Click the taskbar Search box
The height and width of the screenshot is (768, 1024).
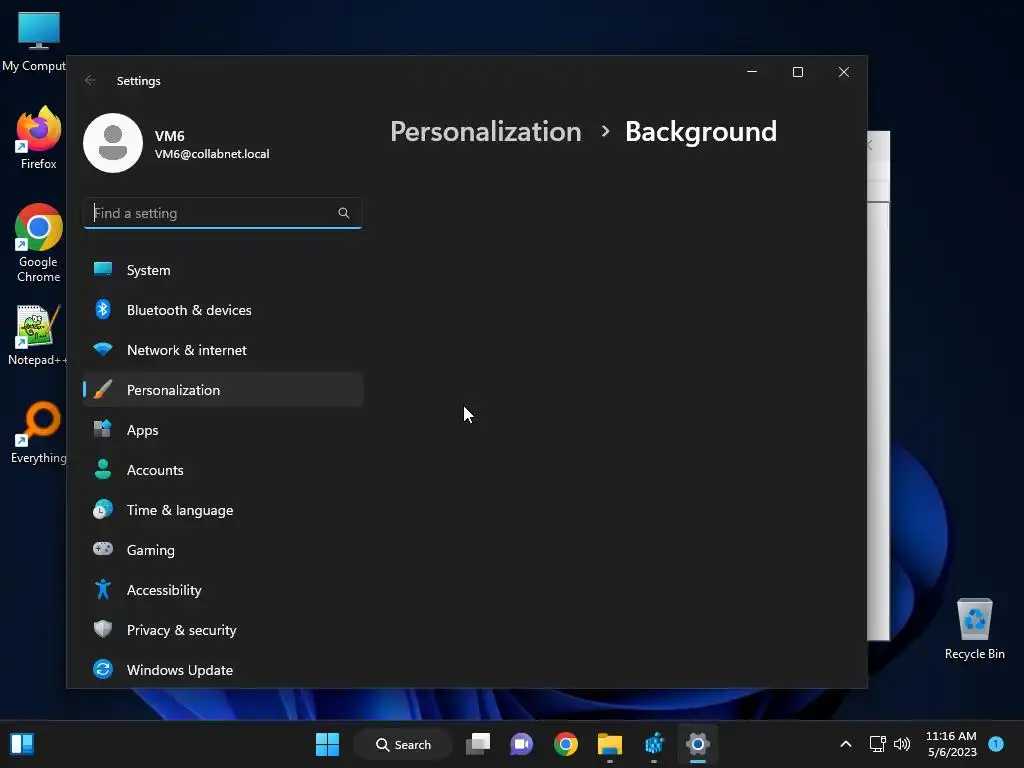click(x=403, y=744)
